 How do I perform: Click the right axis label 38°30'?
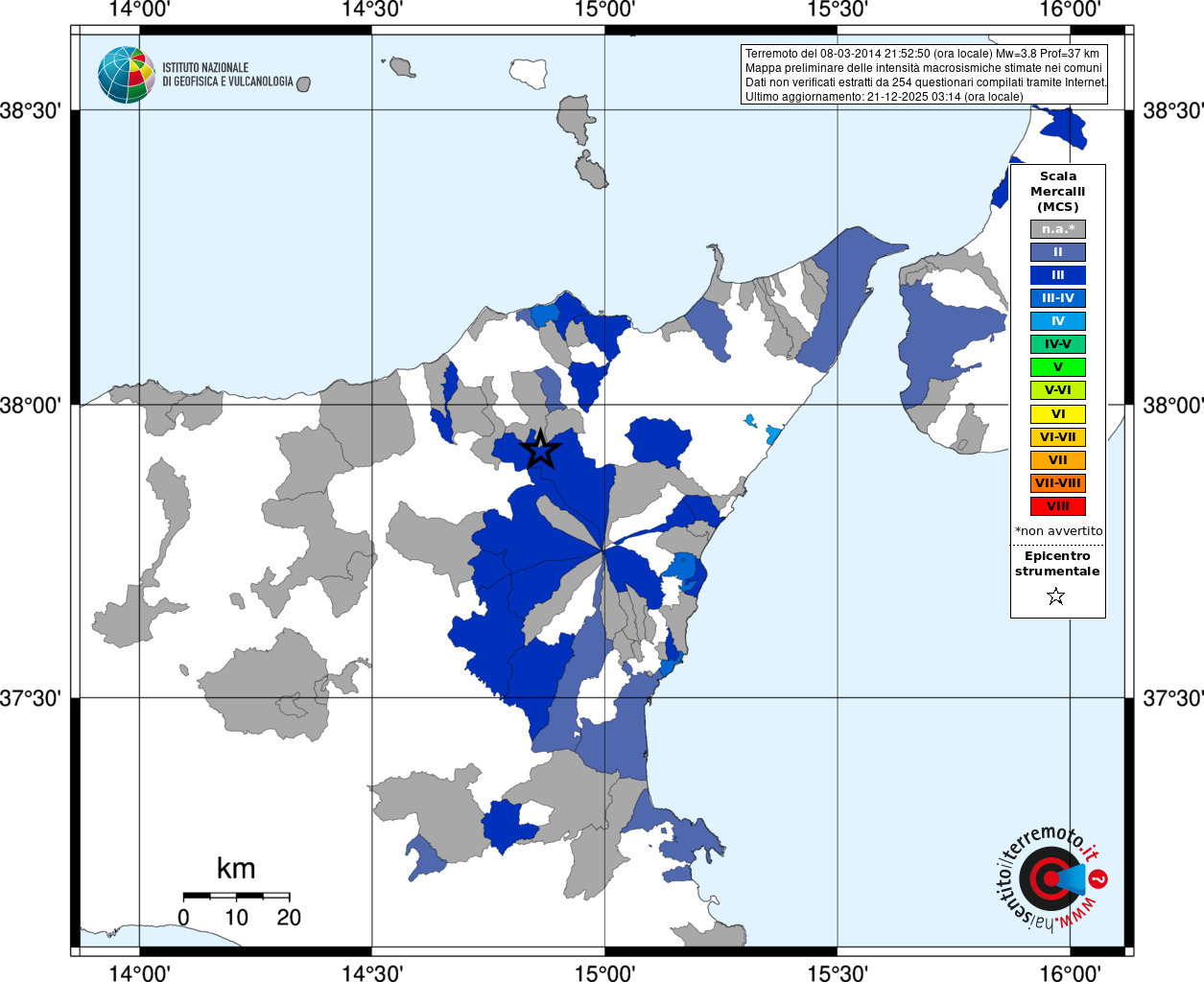[x=1172, y=110]
